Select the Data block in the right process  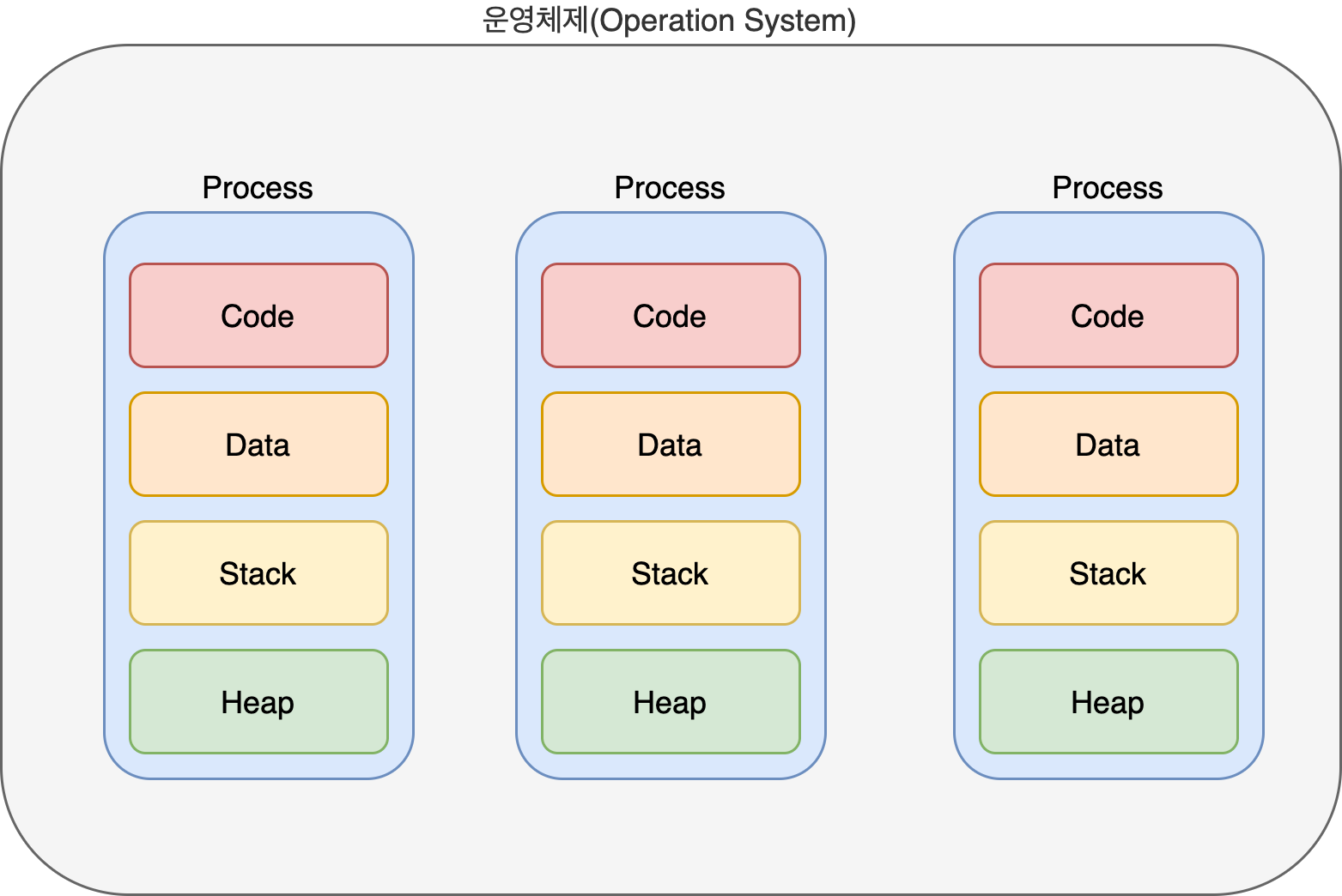point(1108,445)
